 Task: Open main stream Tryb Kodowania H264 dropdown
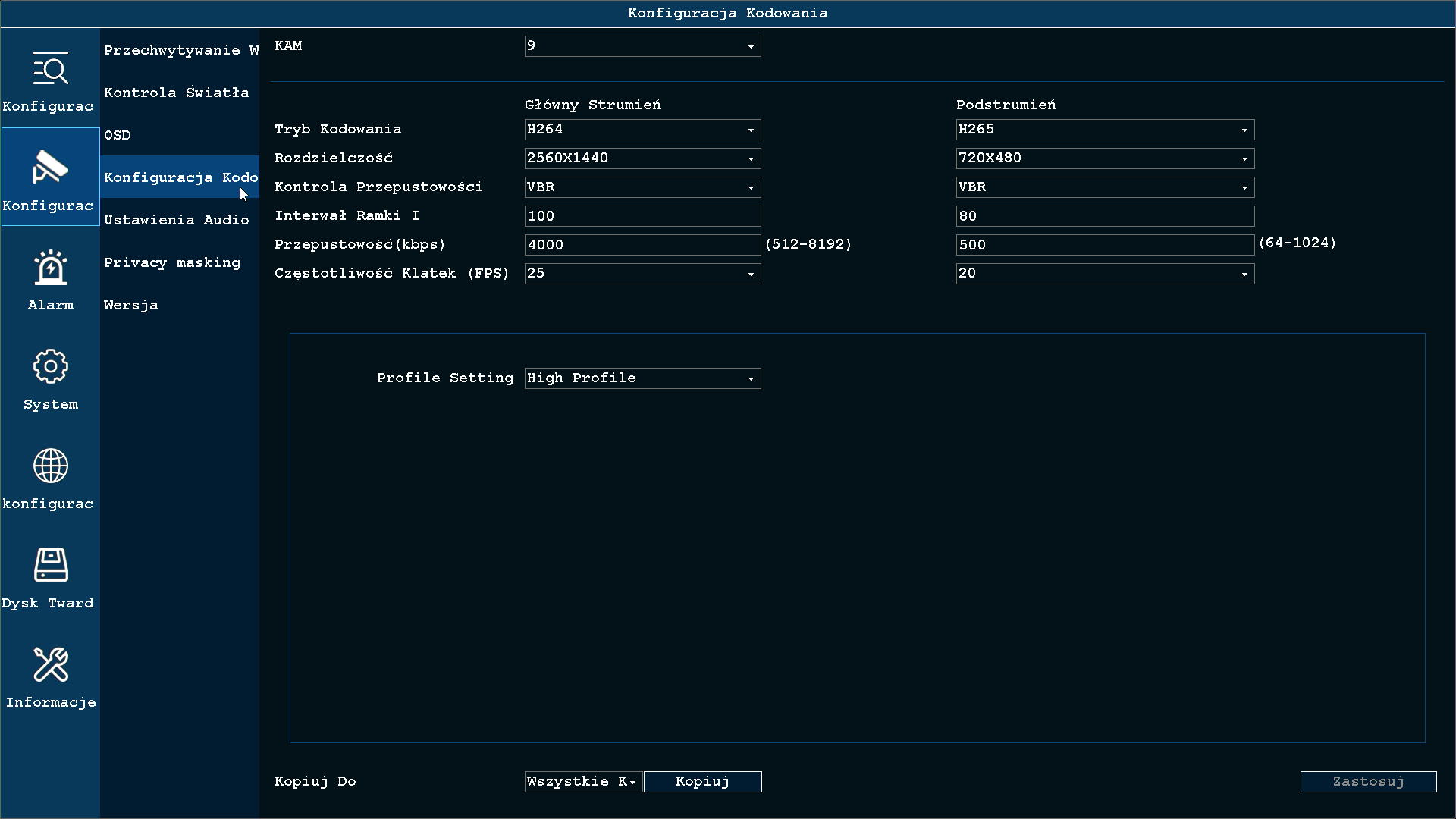point(642,130)
